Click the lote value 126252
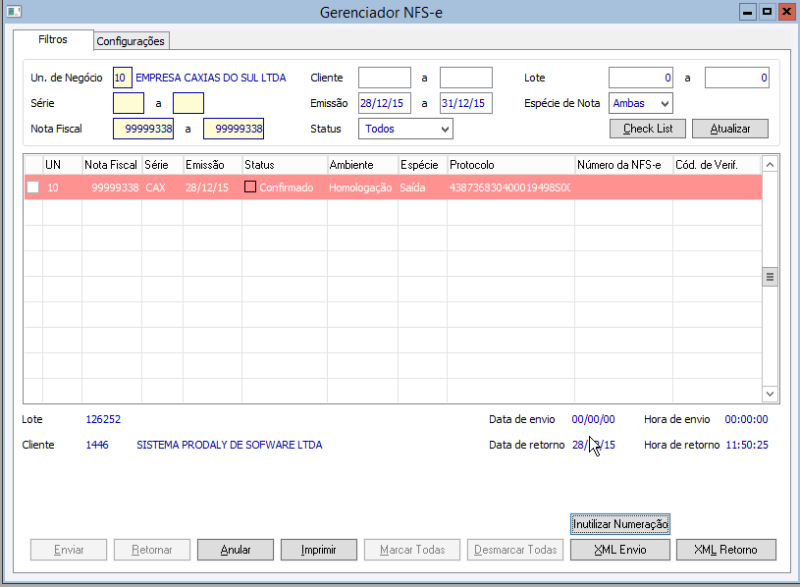Screen dimensions: 800x587 tap(103, 419)
